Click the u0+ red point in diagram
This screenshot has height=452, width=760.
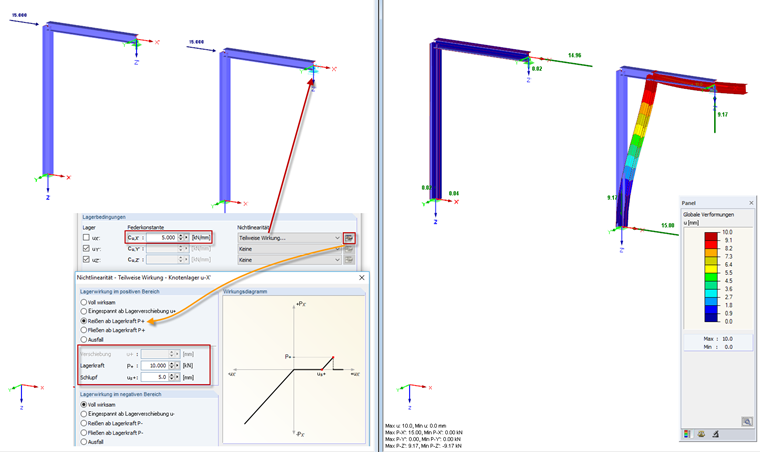click(x=322, y=370)
